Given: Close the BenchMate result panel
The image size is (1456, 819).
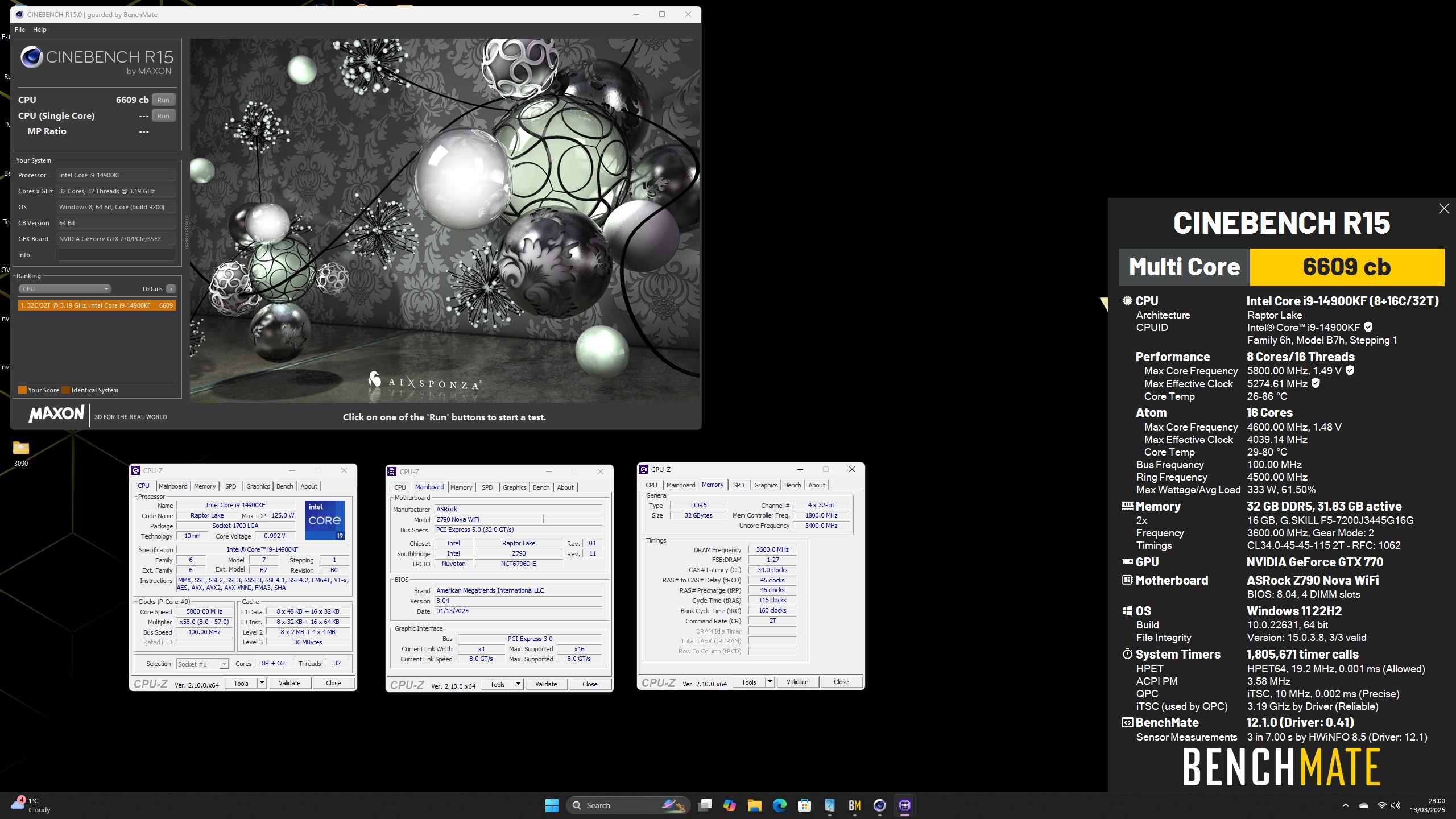Looking at the screenshot, I should [x=1444, y=209].
